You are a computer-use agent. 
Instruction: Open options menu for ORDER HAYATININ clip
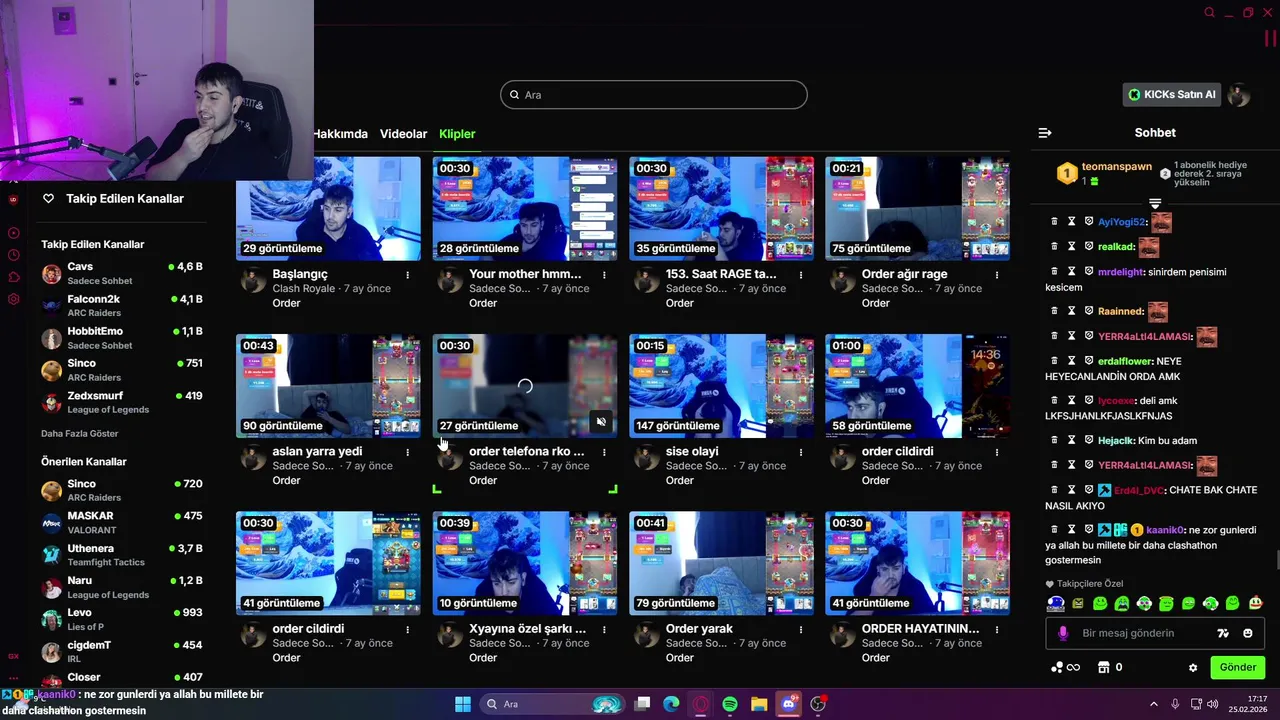pyautogui.click(x=997, y=629)
